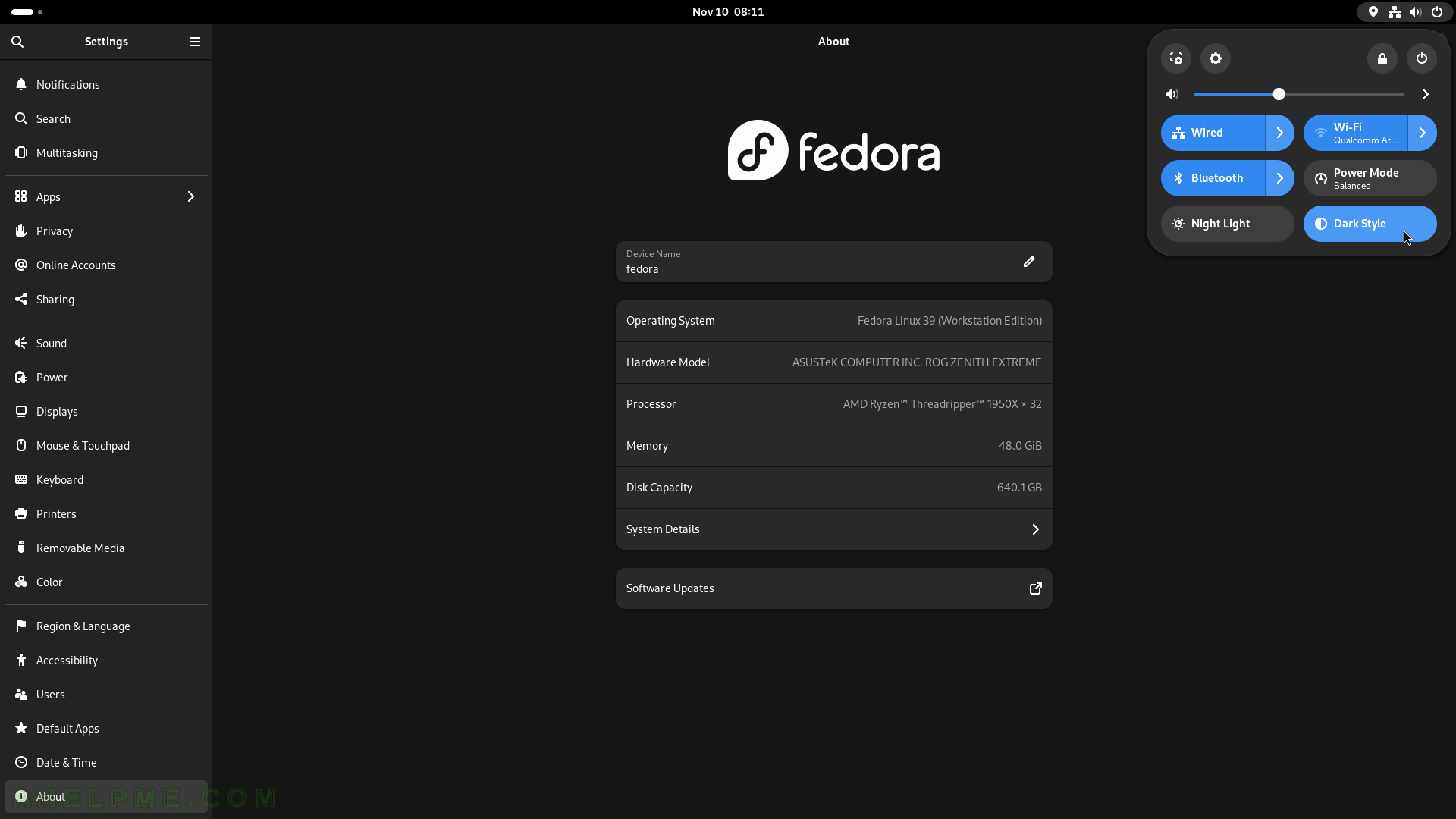
Task: Open Multitasking settings
Action: point(106,152)
